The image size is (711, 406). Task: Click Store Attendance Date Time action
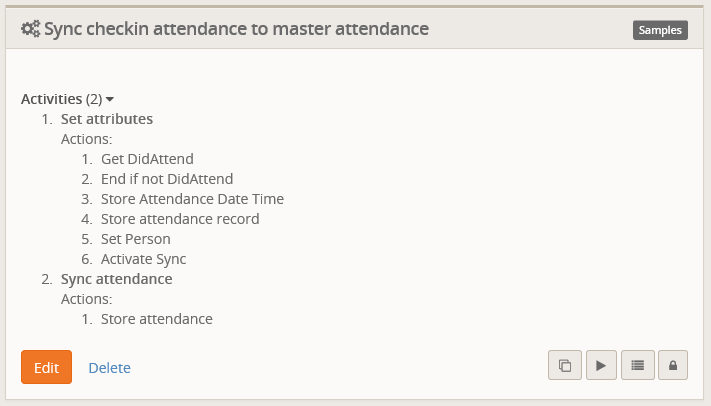tap(192, 199)
